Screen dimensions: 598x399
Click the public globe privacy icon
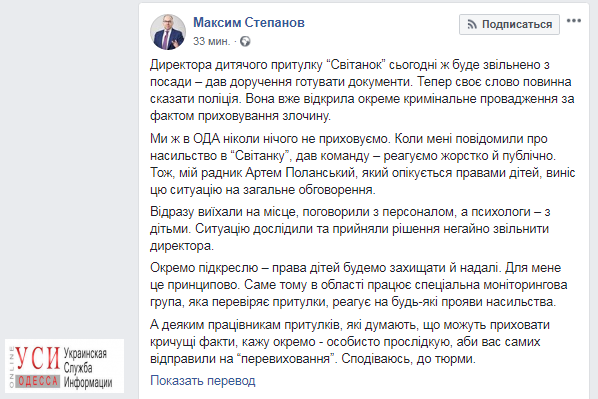pos(245,41)
